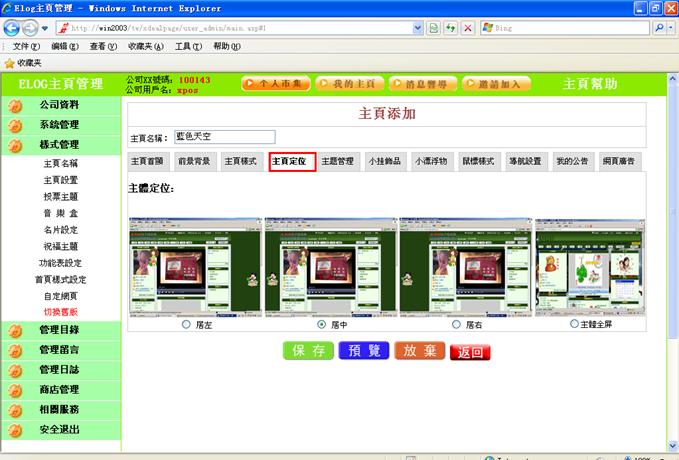The width and height of the screenshot is (679, 460).
Task: Click the 收藏夹 favorites star icon
Action: click(9, 62)
